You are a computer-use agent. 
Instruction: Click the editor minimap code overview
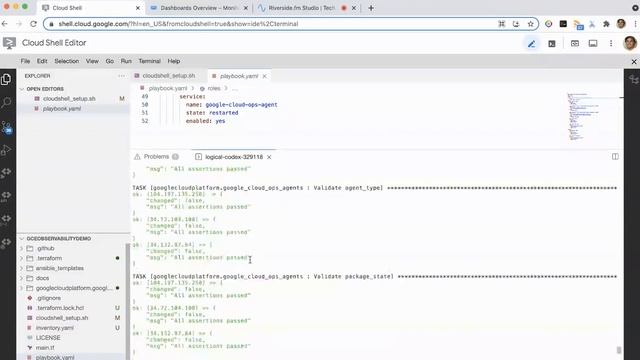click(583, 116)
